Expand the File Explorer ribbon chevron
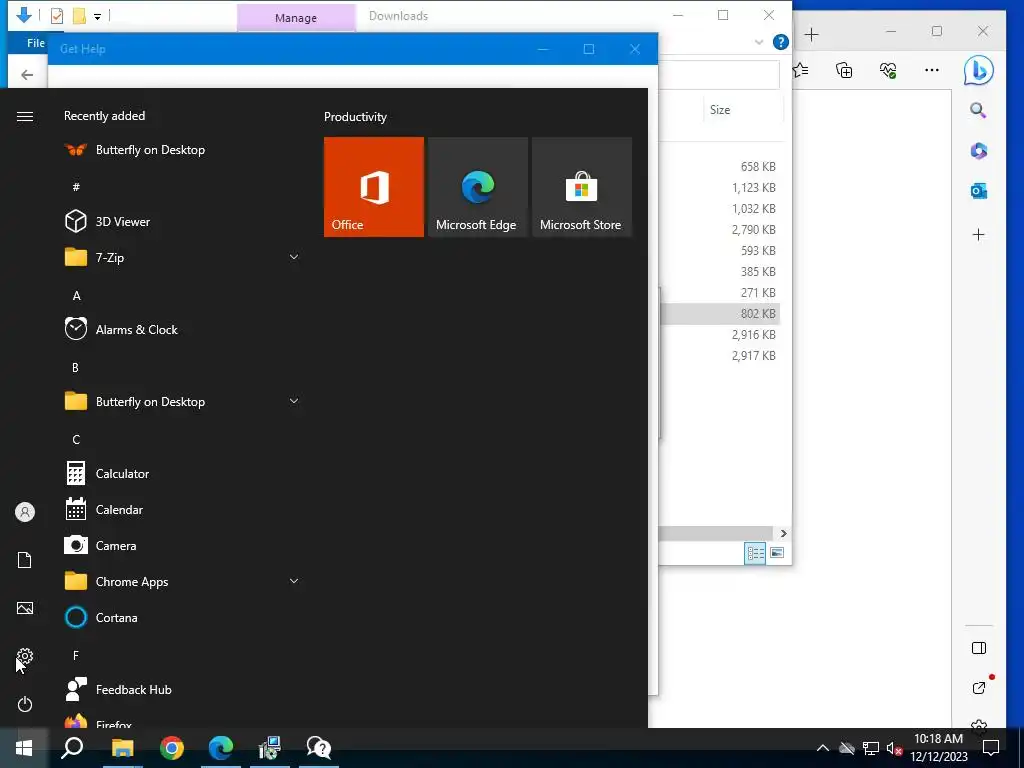This screenshot has height=768, width=1024. [759, 42]
